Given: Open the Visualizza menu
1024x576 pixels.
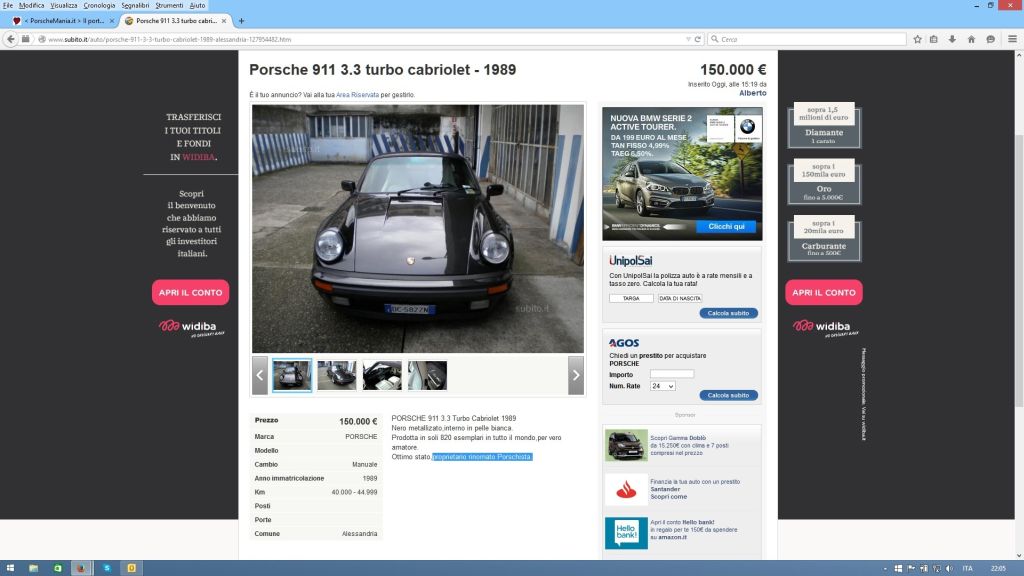Looking at the screenshot, I should [64, 5].
